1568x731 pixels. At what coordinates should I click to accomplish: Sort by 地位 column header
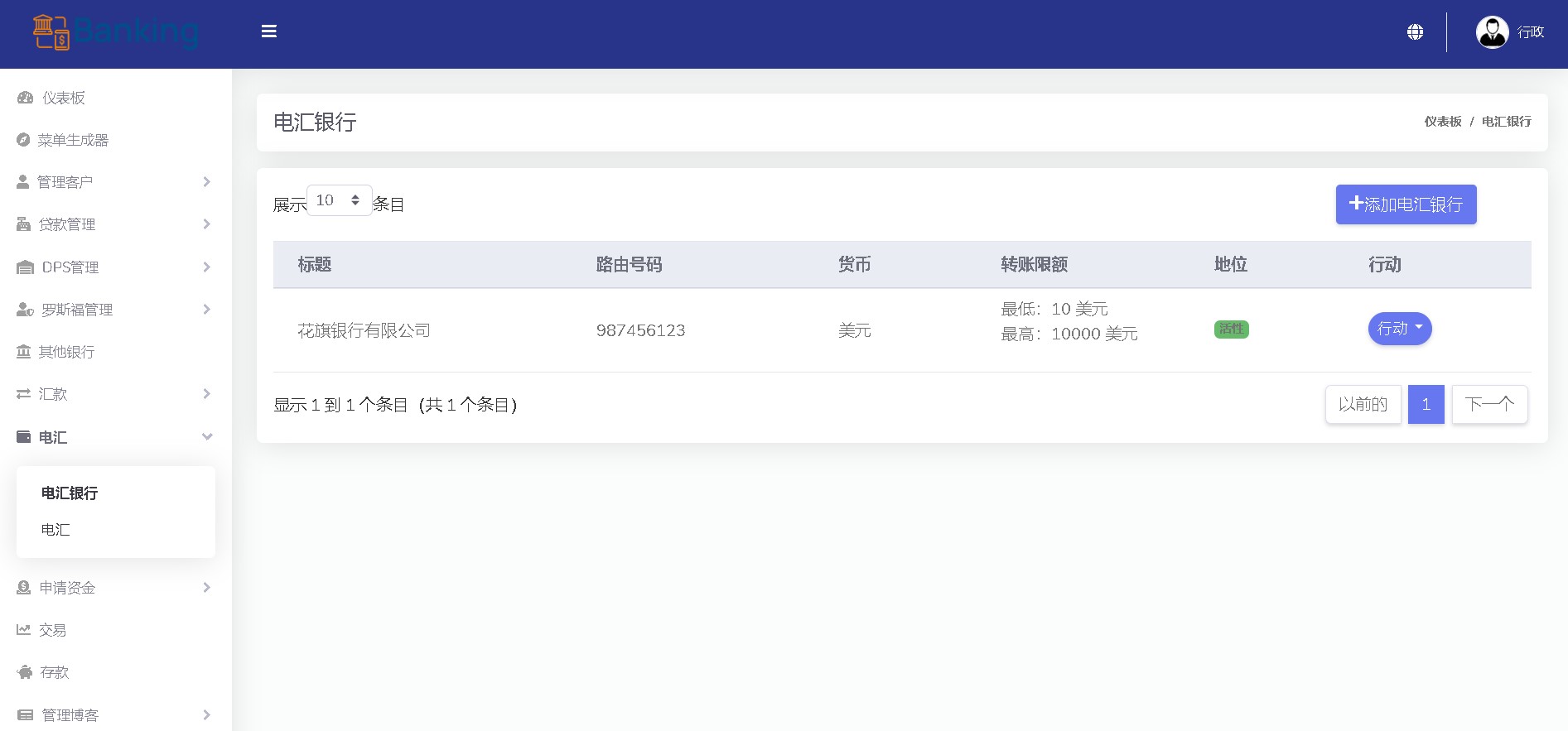click(1231, 265)
